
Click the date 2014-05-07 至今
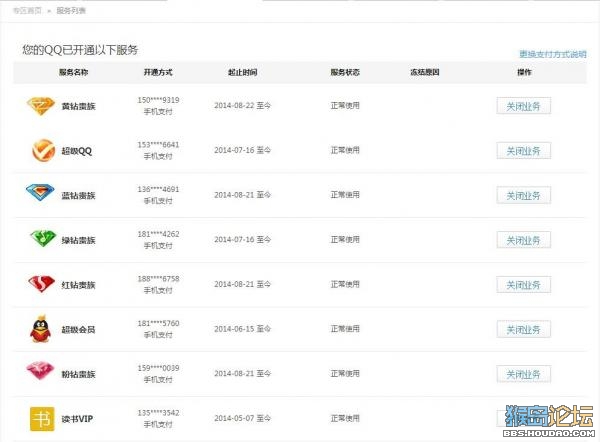click(243, 418)
